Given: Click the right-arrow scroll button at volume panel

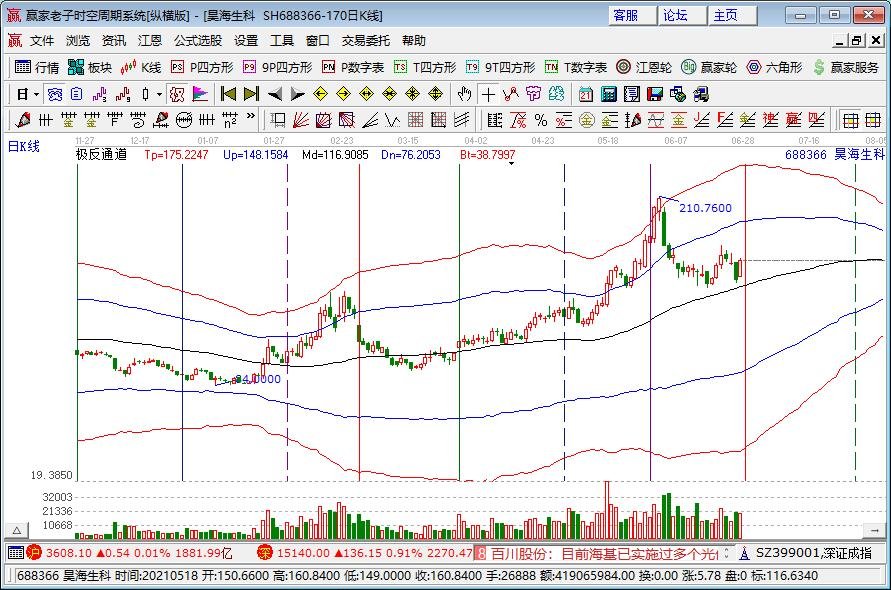Looking at the screenshot, I should tap(874, 530).
